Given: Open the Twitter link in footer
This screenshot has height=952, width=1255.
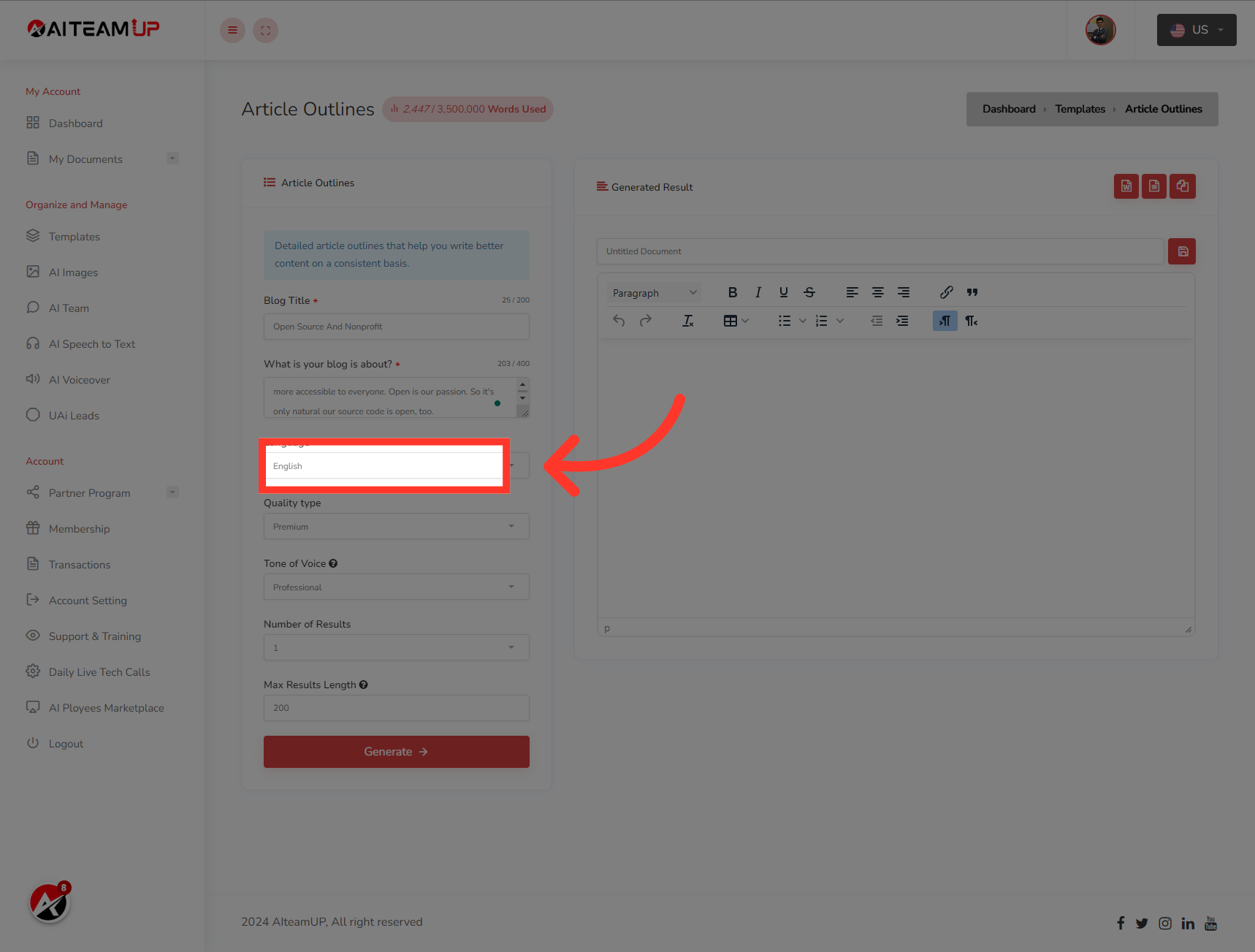Looking at the screenshot, I should coord(1142,924).
